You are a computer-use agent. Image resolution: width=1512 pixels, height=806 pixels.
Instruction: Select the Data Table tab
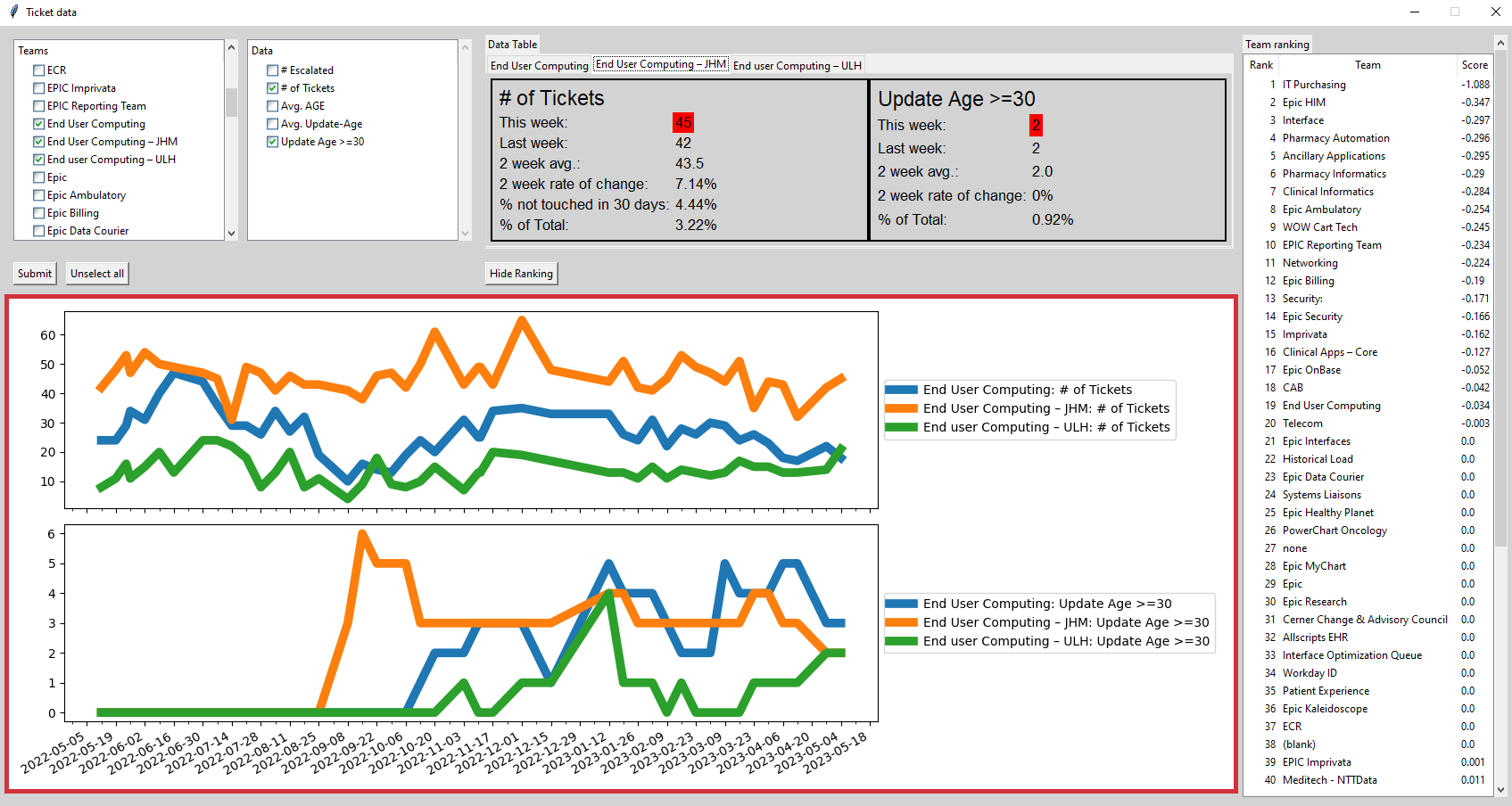click(x=512, y=45)
